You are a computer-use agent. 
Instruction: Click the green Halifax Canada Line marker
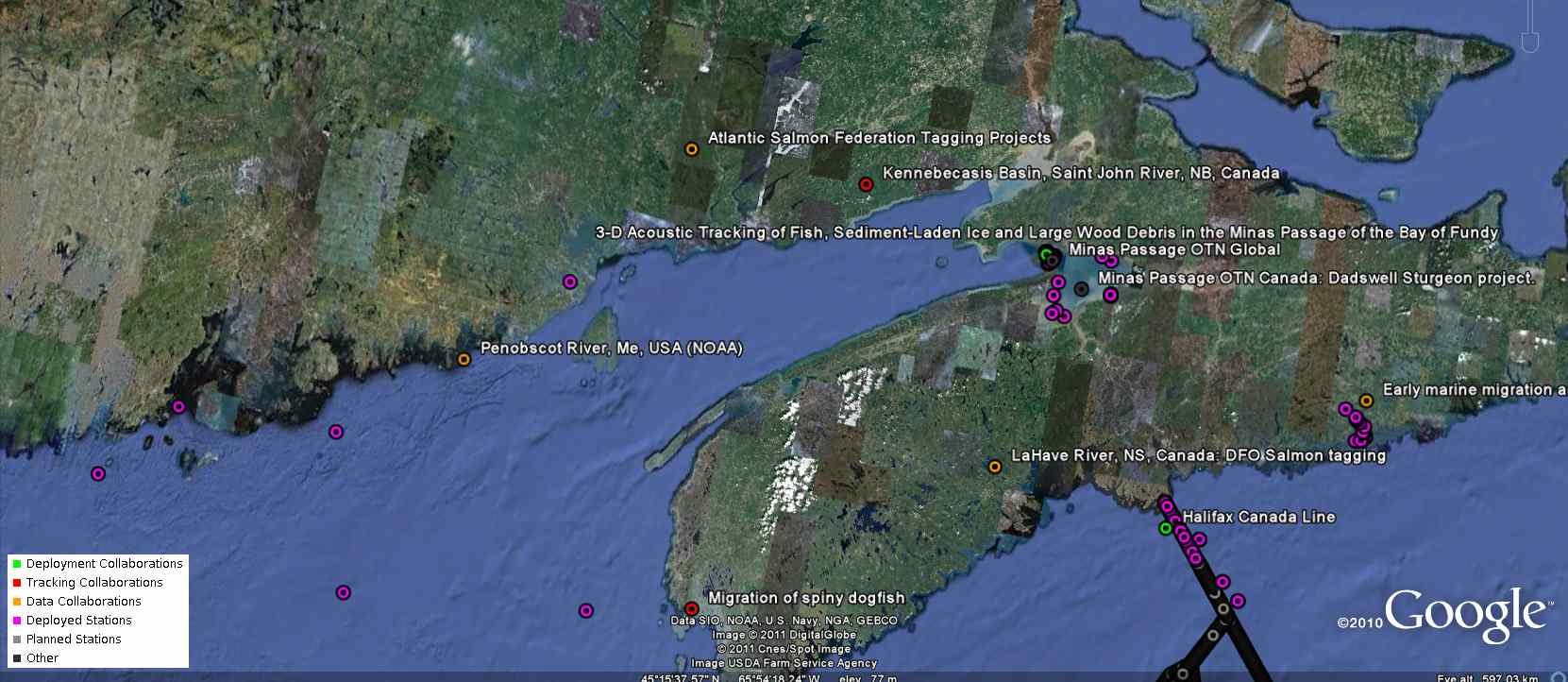[1166, 528]
